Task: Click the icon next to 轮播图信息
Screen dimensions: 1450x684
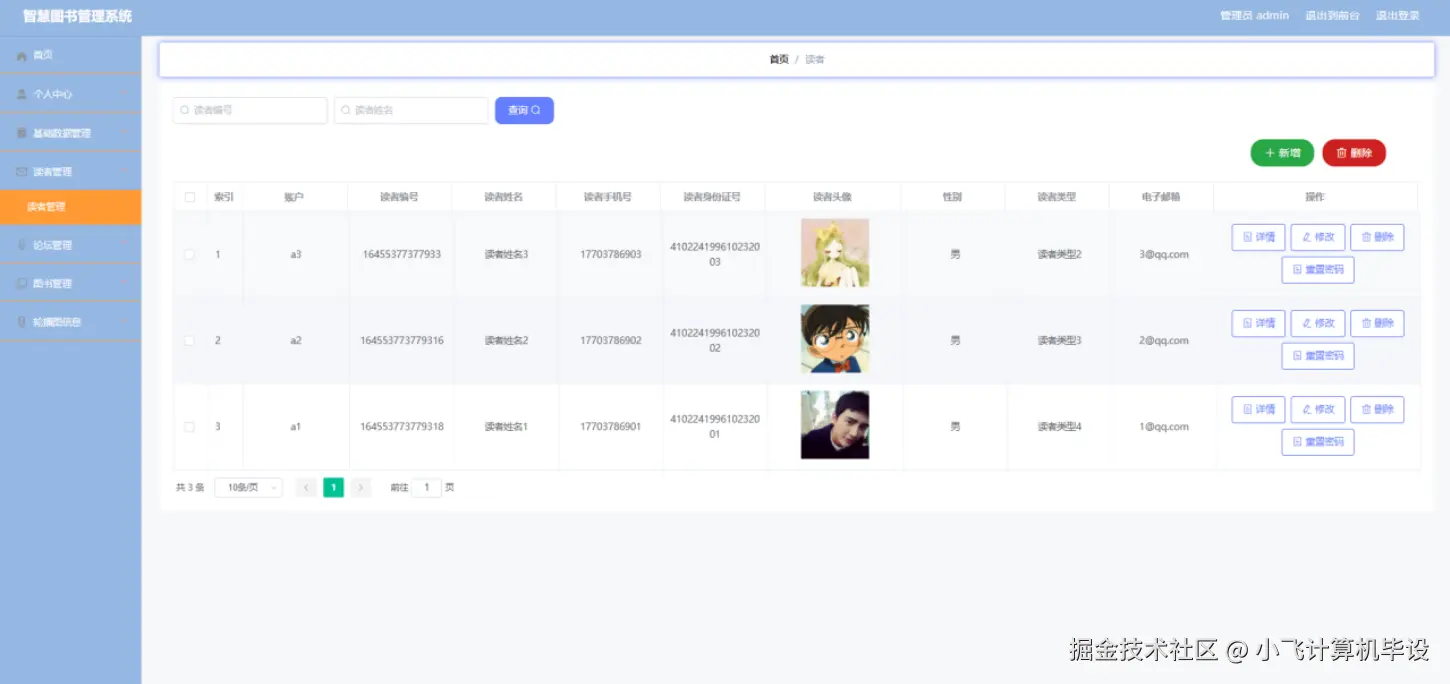Action: click(22, 322)
